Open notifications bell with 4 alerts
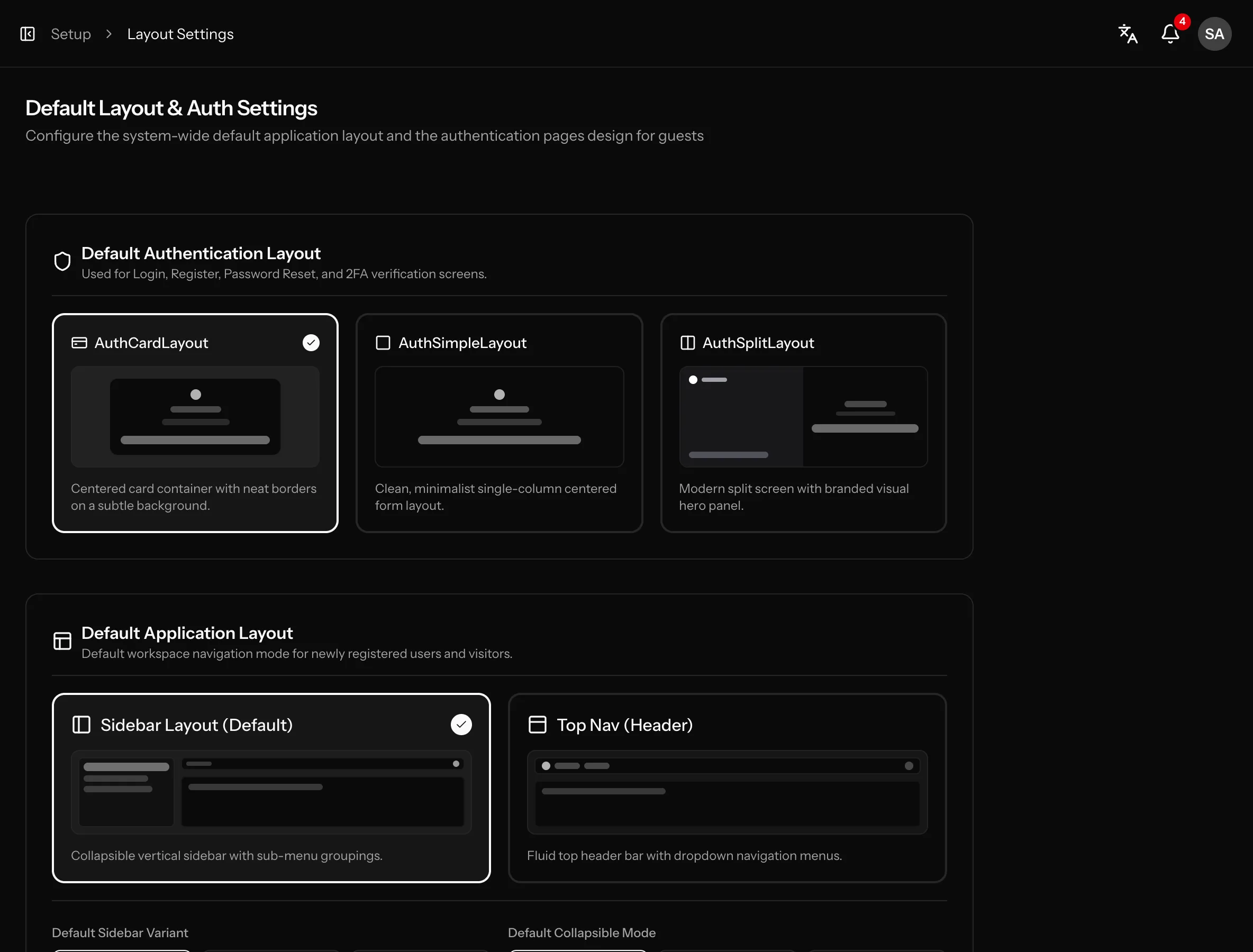This screenshot has width=1253, height=952. pos(1170,34)
